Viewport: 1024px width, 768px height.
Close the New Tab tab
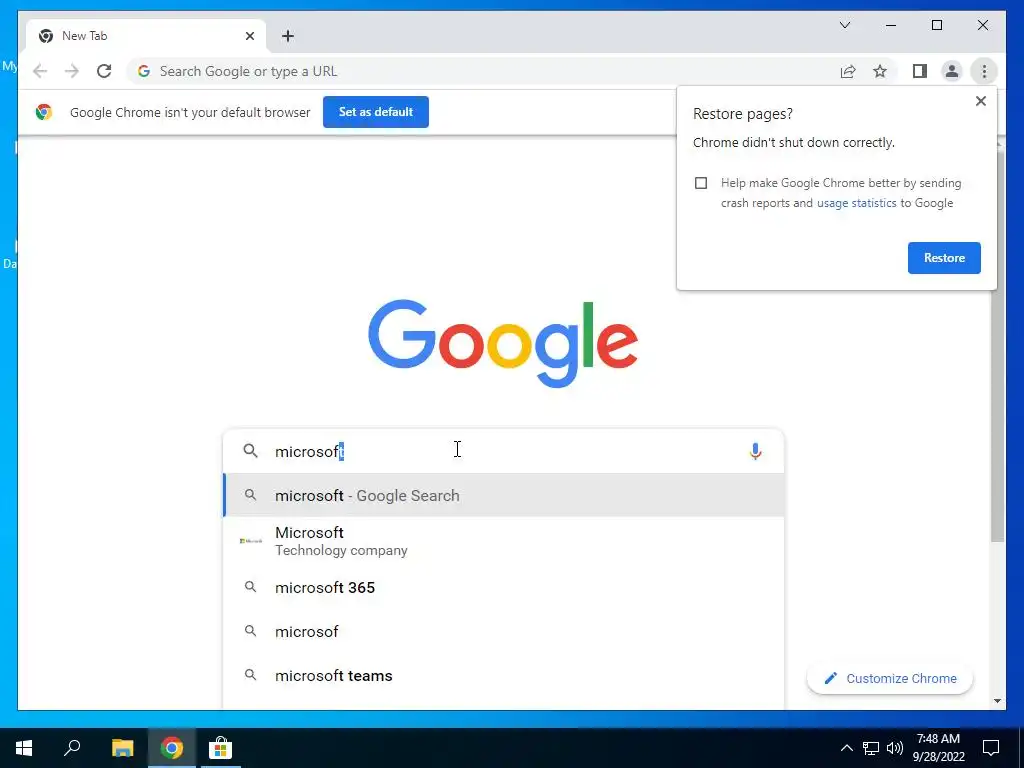coord(249,36)
